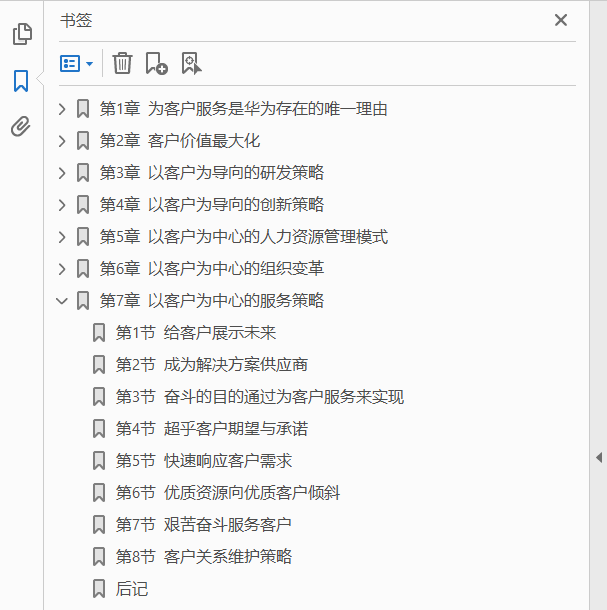The height and width of the screenshot is (610, 607).
Task: Open 第8节 客户关系维护策略
Action: 204,556
